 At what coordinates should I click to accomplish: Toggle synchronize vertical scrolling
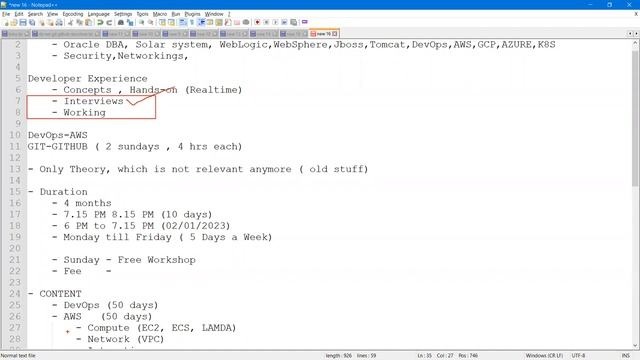[162, 22]
